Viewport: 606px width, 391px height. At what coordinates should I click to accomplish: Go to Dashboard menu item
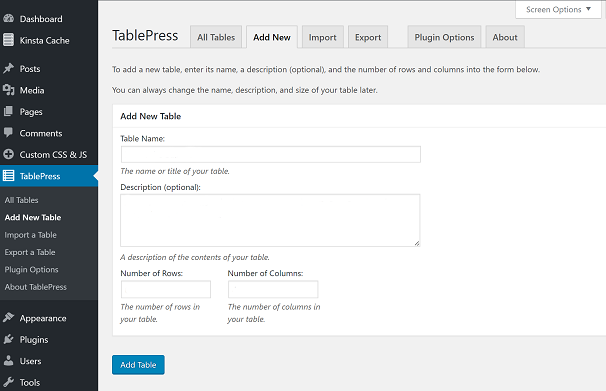pos(41,19)
